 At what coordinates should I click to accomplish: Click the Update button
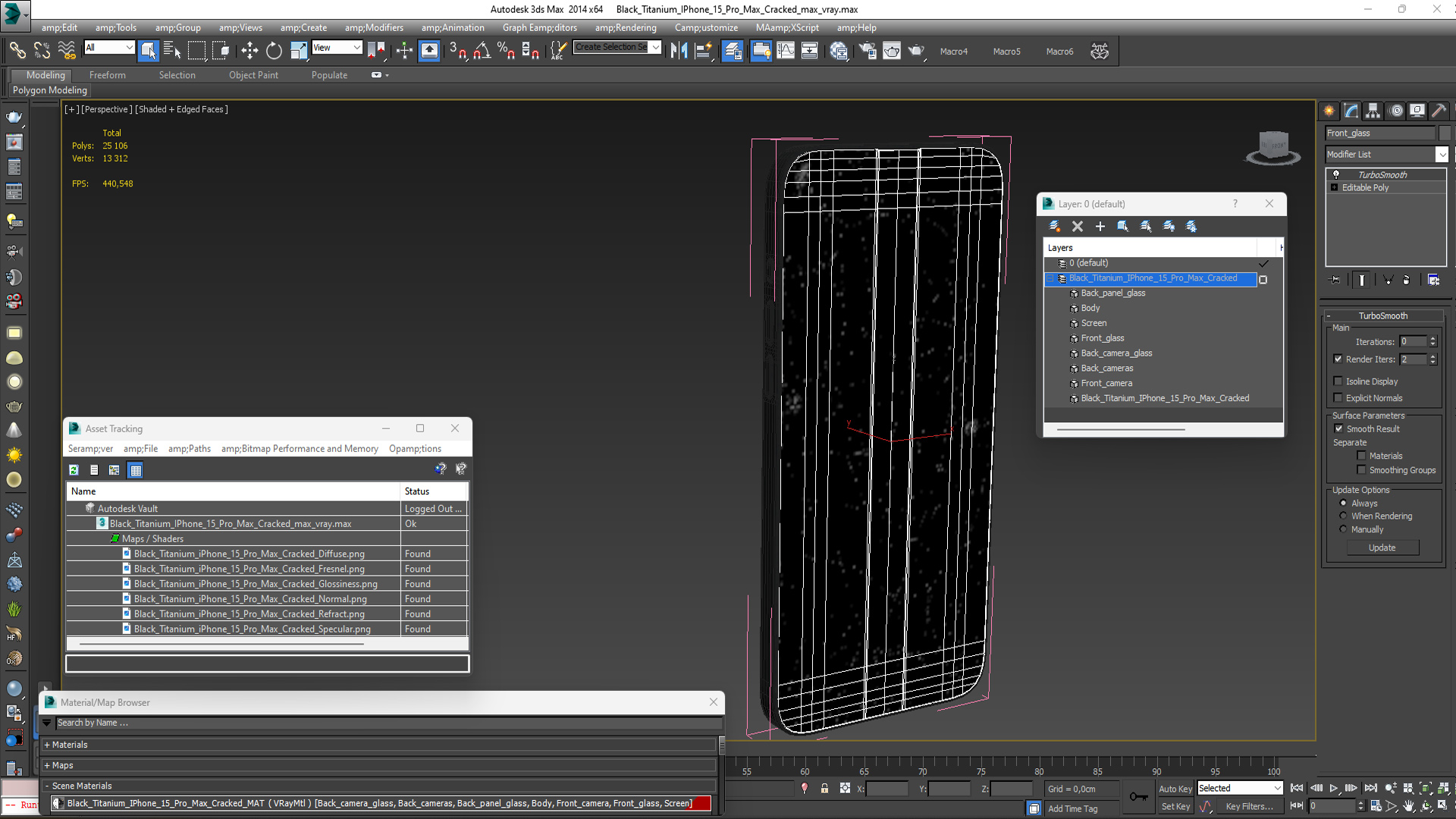pyautogui.click(x=1382, y=548)
